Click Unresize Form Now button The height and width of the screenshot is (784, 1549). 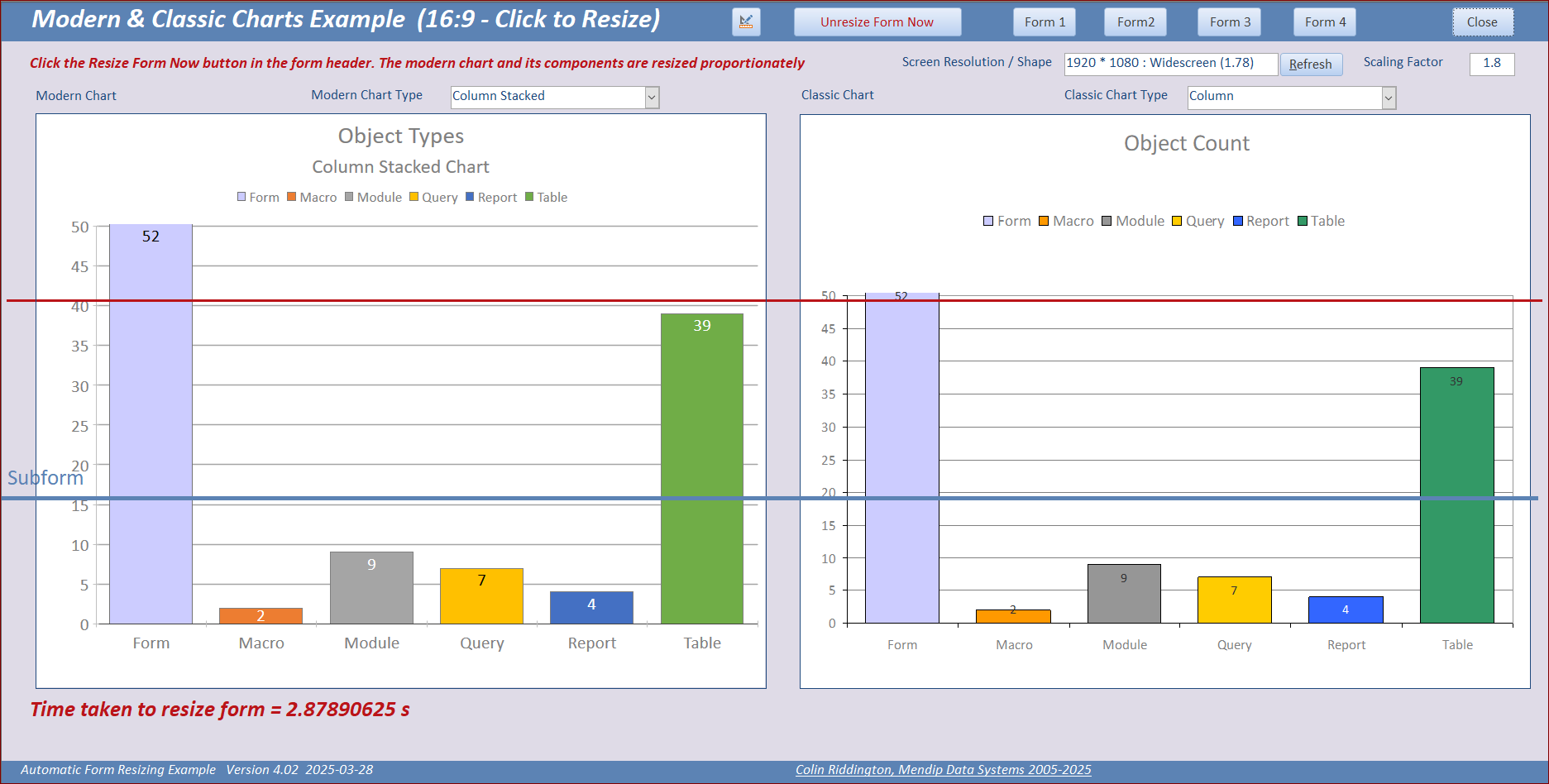tap(877, 22)
